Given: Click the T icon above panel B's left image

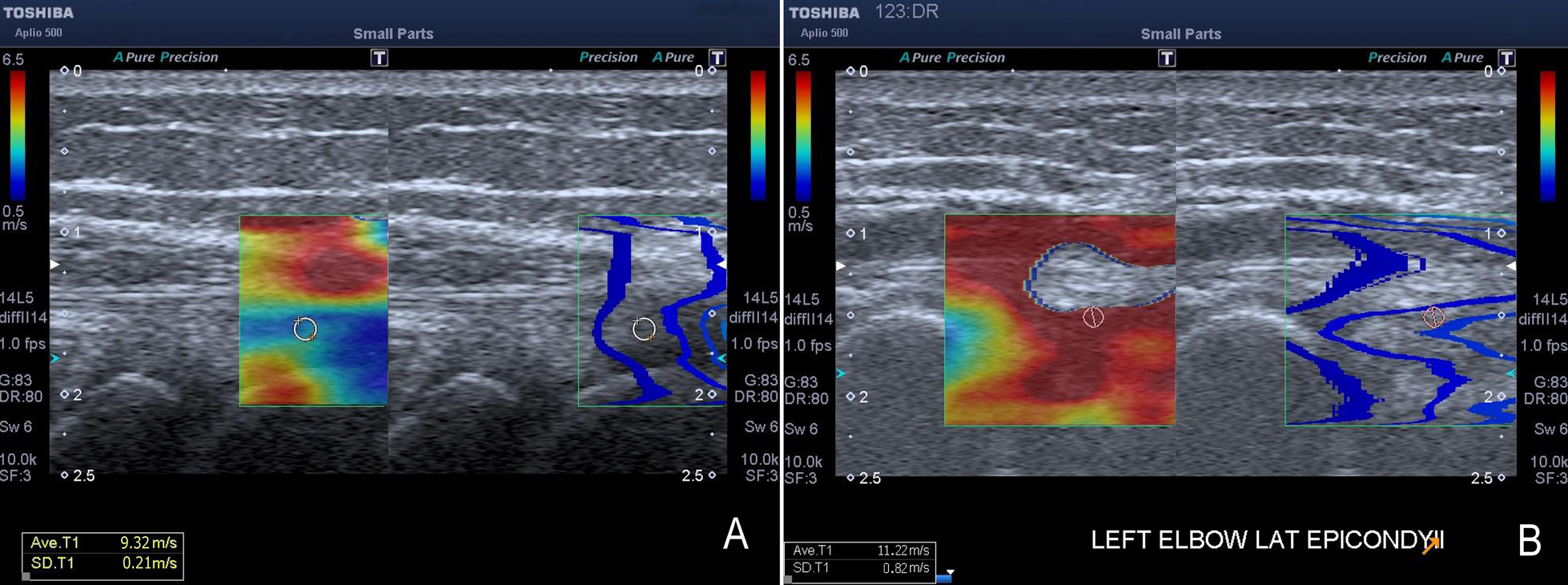Looking at the screenshot, I should [x=1167, y=58].
